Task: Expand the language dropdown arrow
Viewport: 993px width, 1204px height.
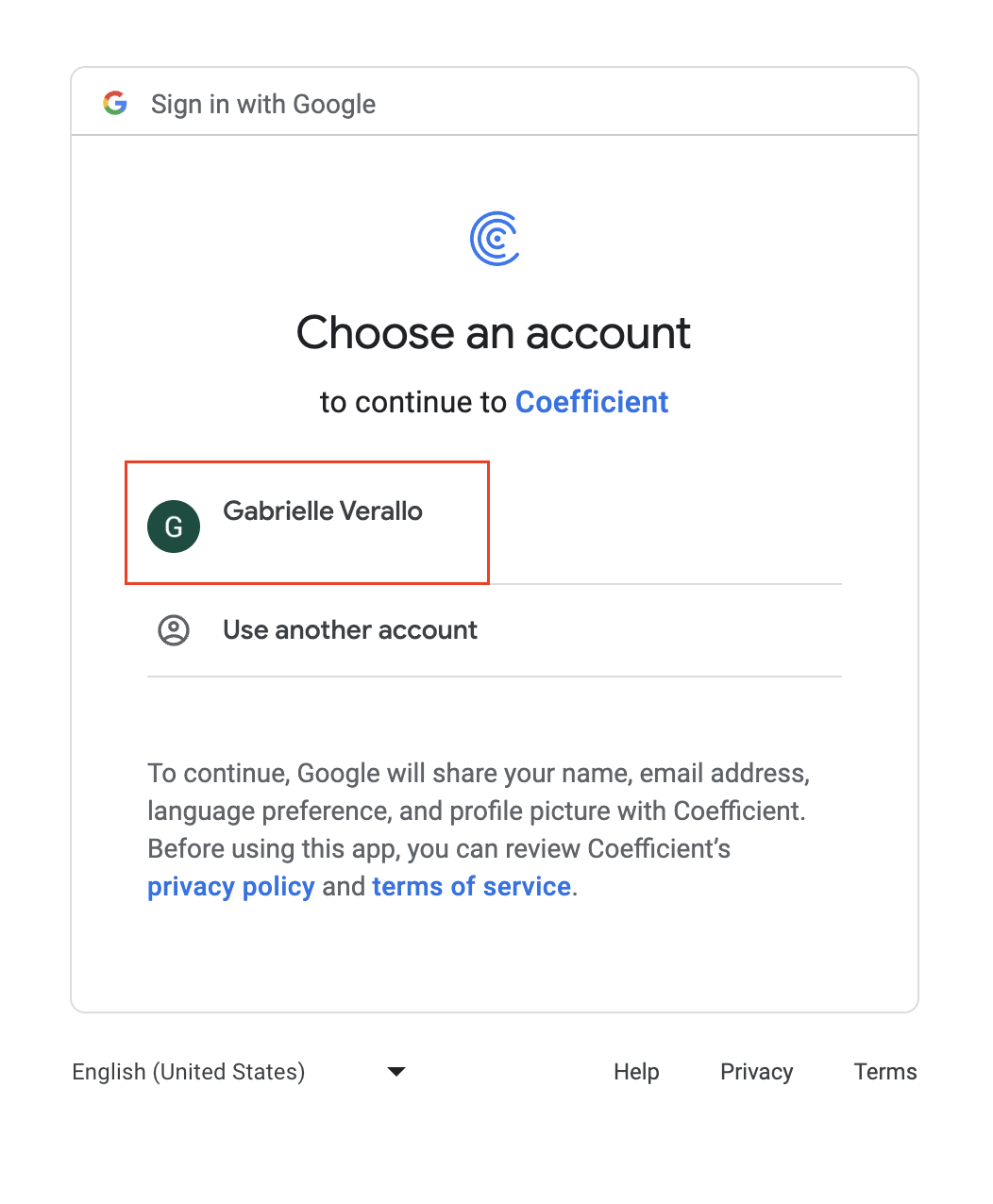Action: (396, 1071)
